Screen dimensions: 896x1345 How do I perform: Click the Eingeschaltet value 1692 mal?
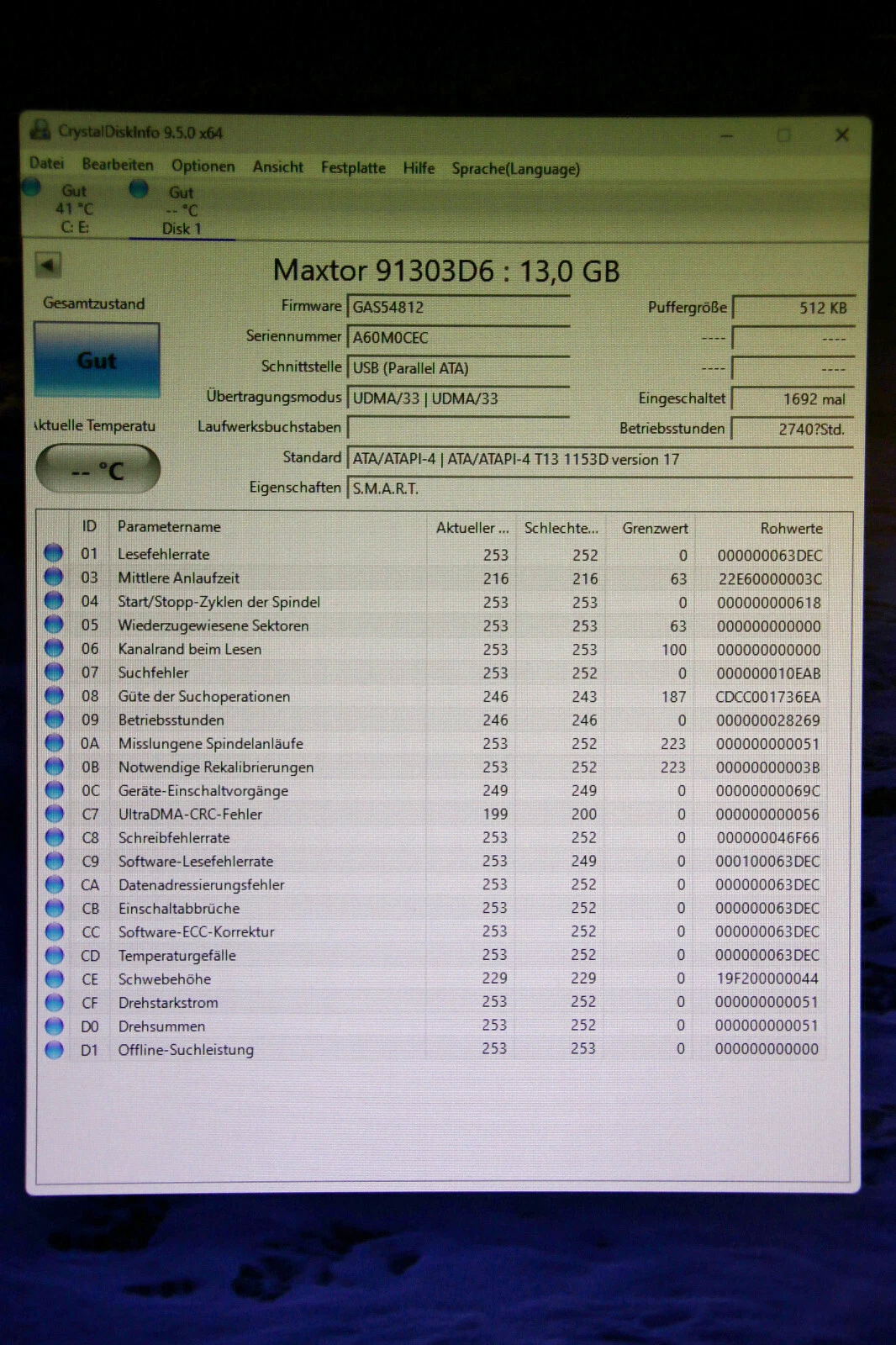(793, 398)
